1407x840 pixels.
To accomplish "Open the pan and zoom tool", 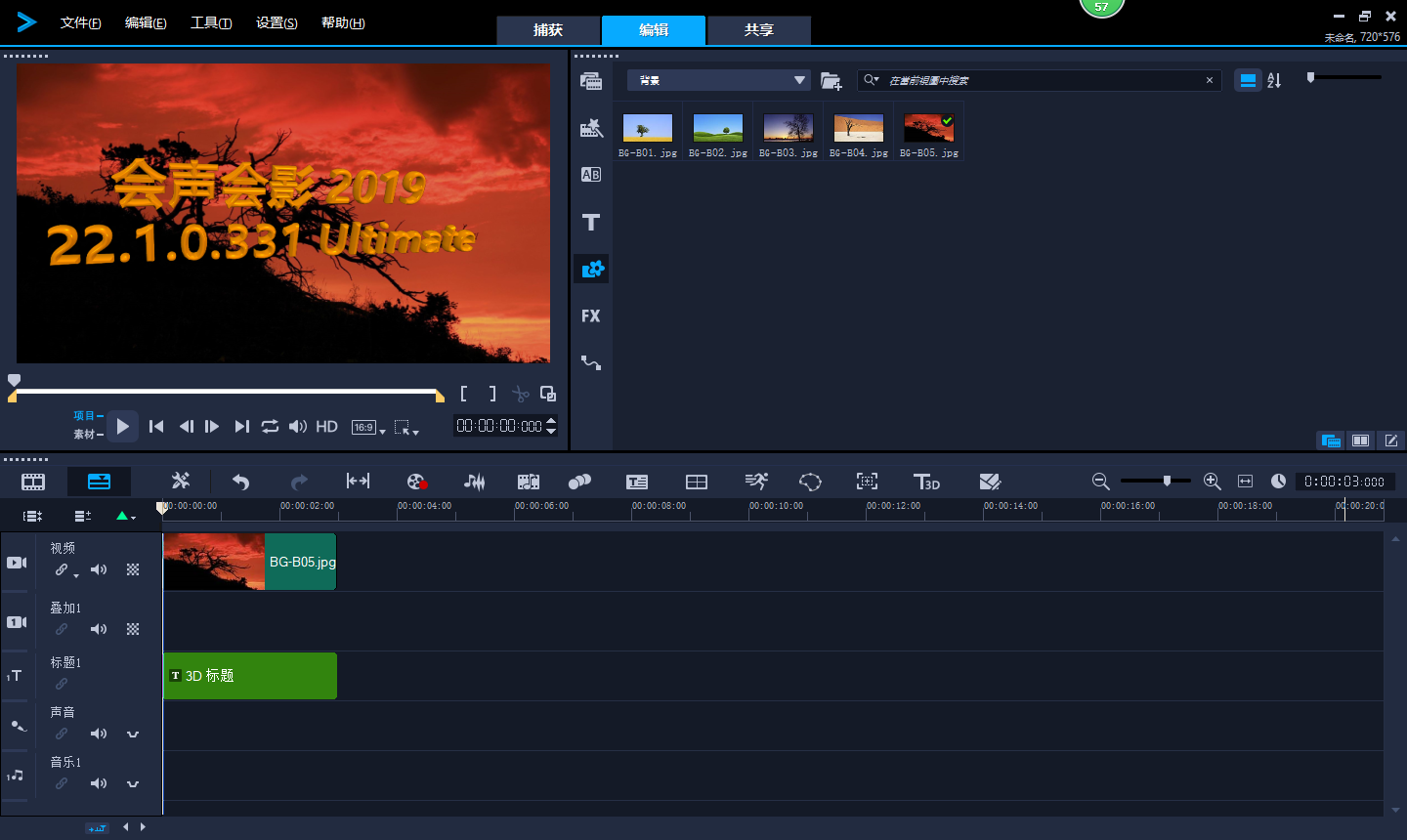I will pos(867,482).
